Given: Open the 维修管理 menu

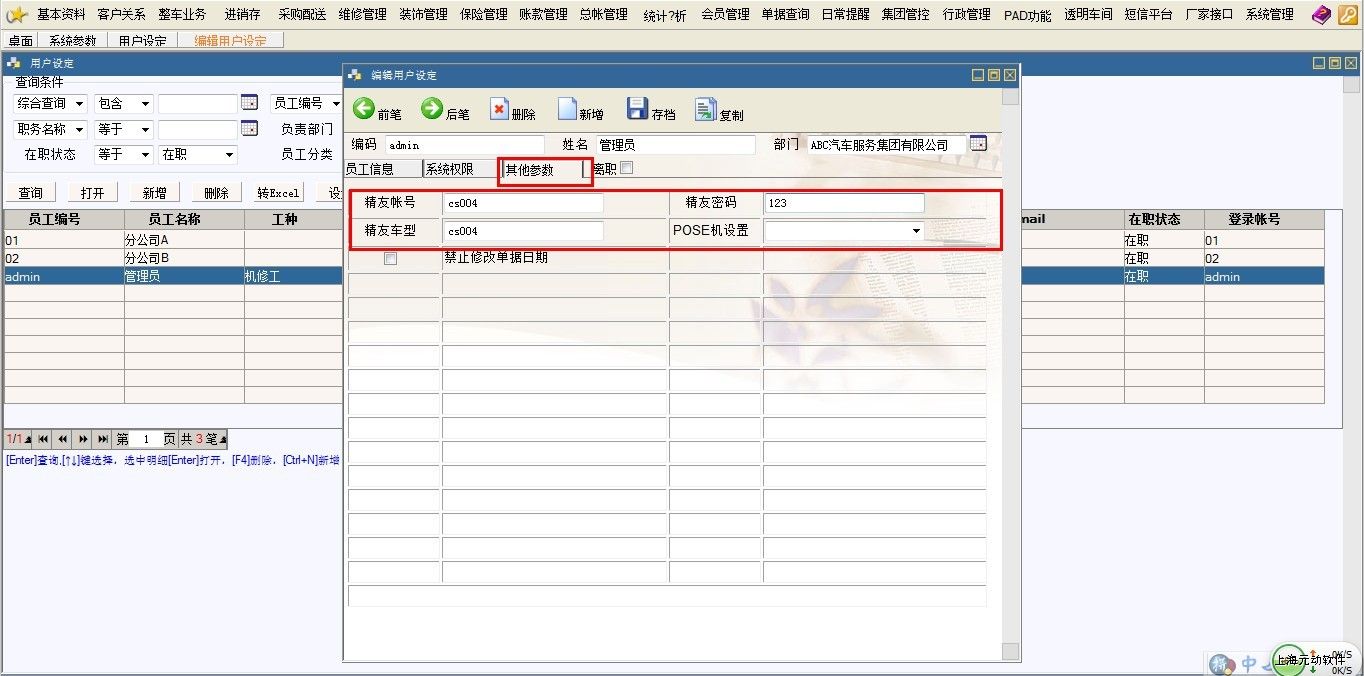Looking at the screenshot, I should coord(362,14).
